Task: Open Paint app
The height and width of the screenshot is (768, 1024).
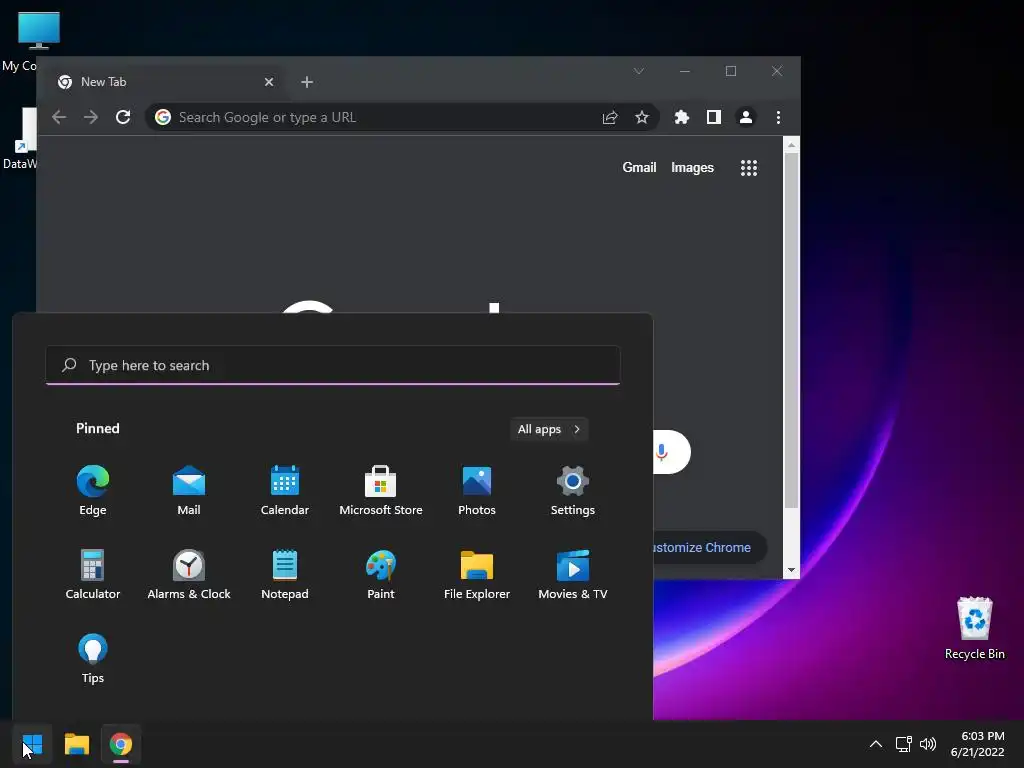Action: [x=381, y=575]
